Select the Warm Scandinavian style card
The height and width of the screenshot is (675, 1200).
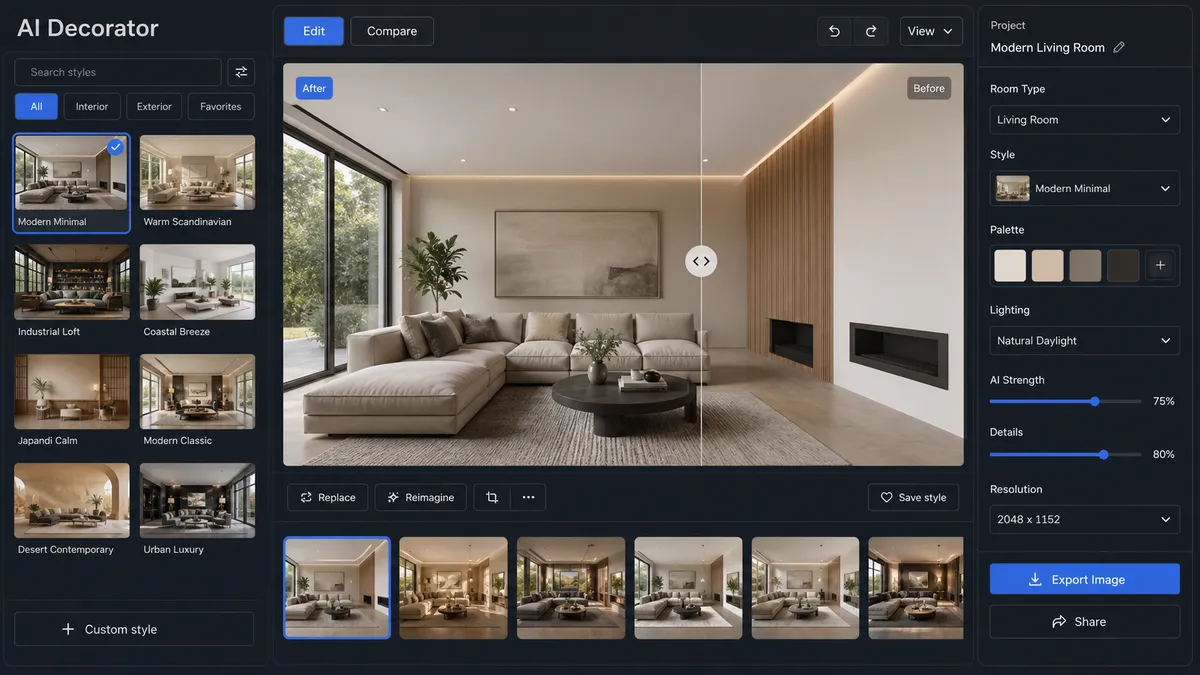click(x=197, y=183)
